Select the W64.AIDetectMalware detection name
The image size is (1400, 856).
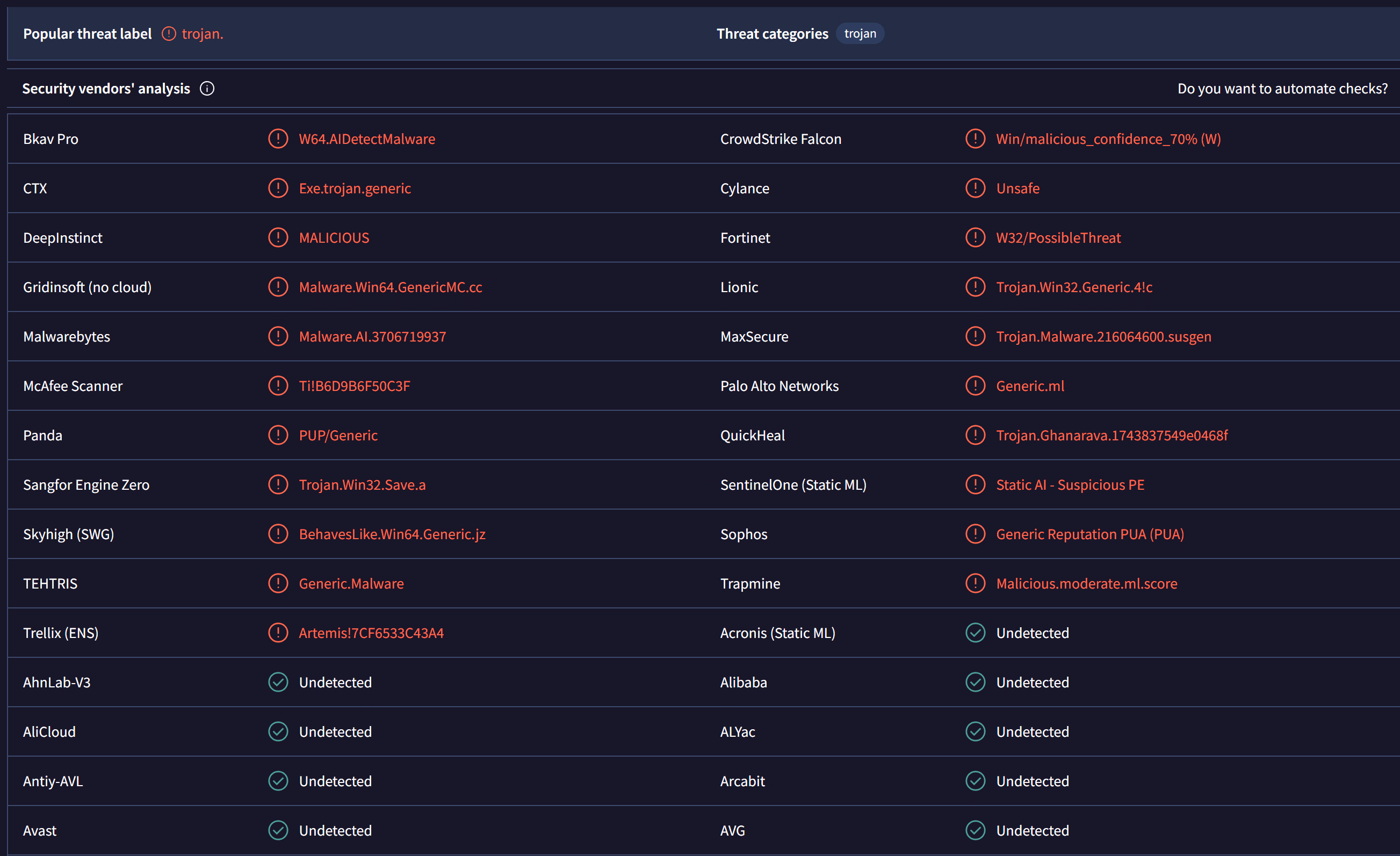click(x=367, y=139)
